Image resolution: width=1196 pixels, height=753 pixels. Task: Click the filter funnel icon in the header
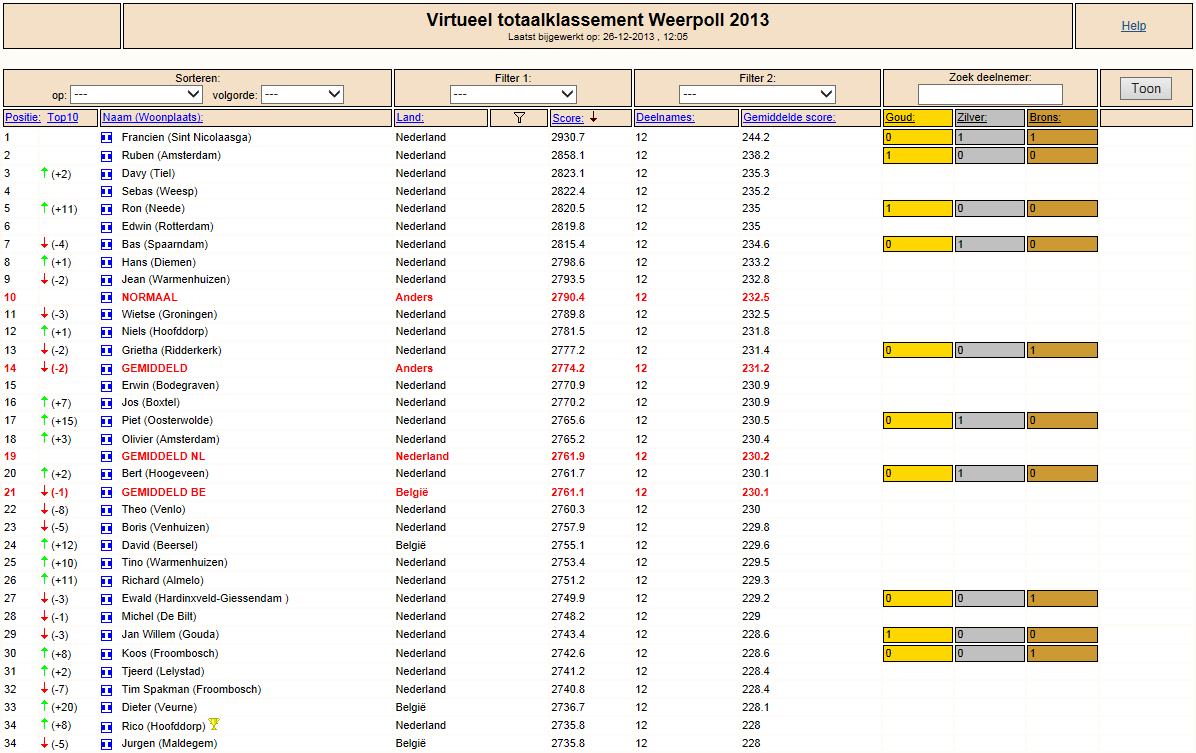(519, 117)
